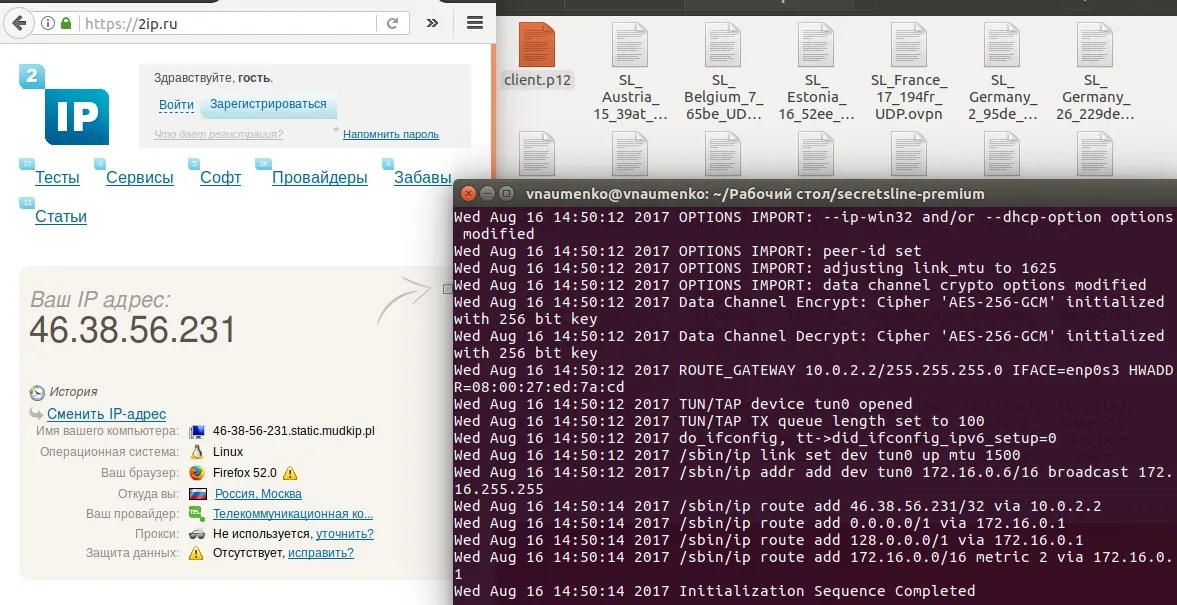Image resolution: width=1177 pixels, height=605 pixels.
Task: Click исправить? link
Action: (x=321, y=553)
